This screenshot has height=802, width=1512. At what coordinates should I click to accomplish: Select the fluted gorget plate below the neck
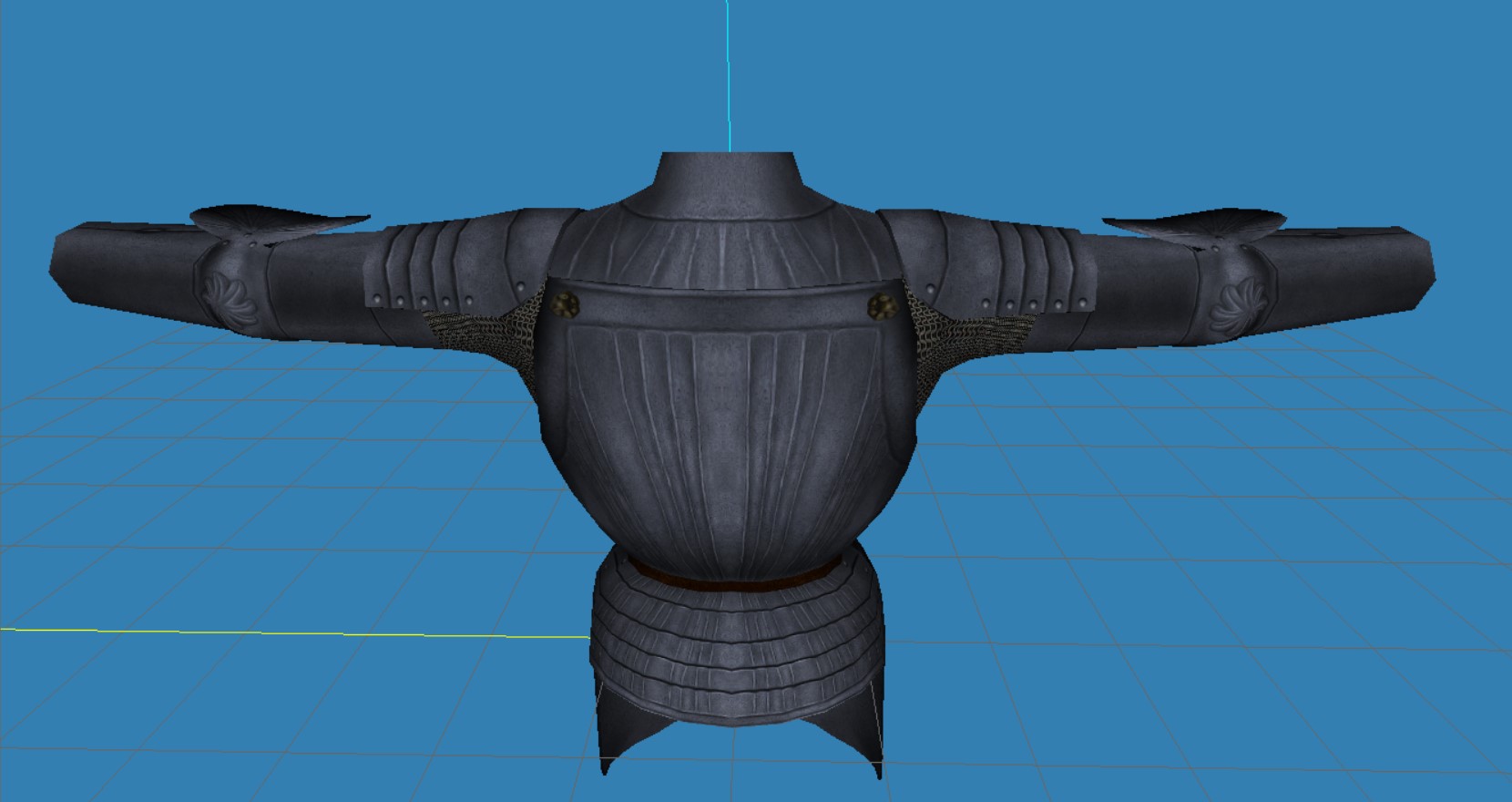coord(729,242)
